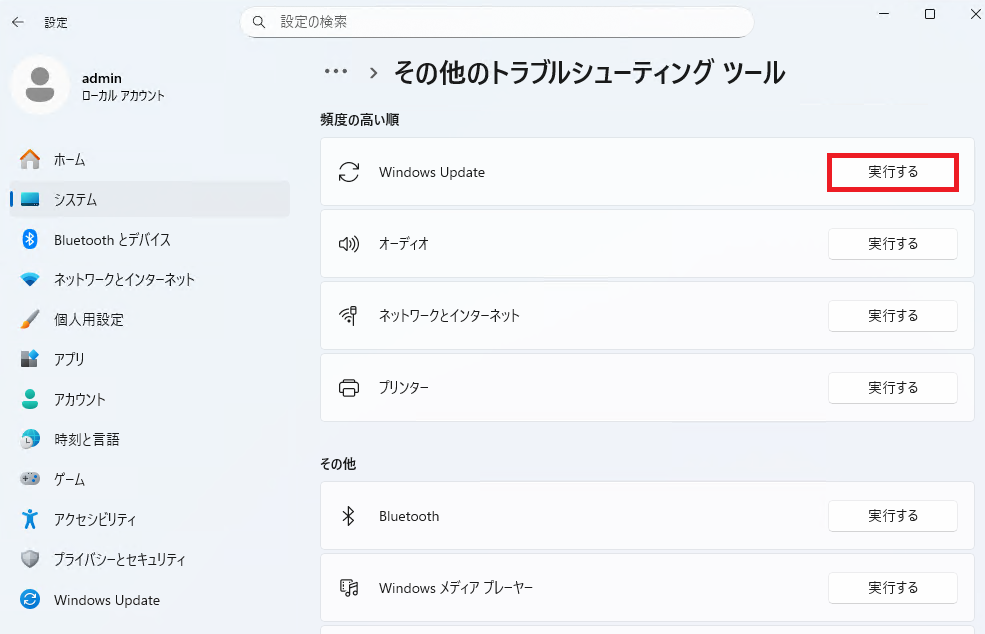Click the 設定の検索 search box
Image resolution: width=985 pixels, height=634 pixels.
click(497, 22)
